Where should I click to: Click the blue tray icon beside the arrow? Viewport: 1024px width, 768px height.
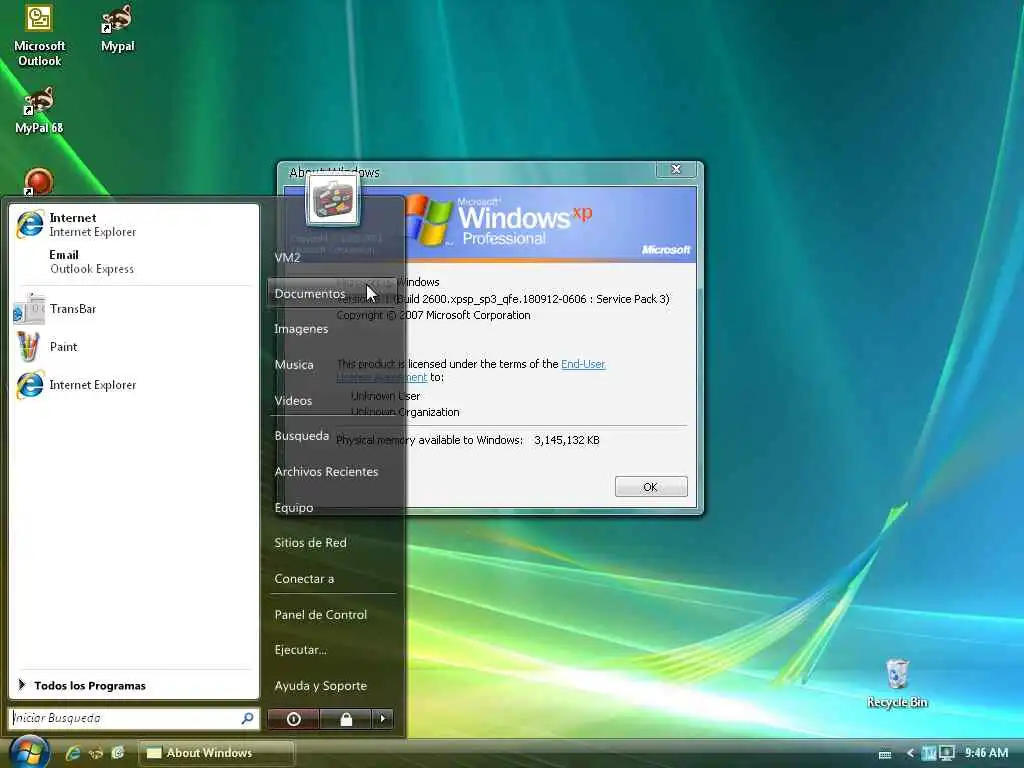click(928, 753)
